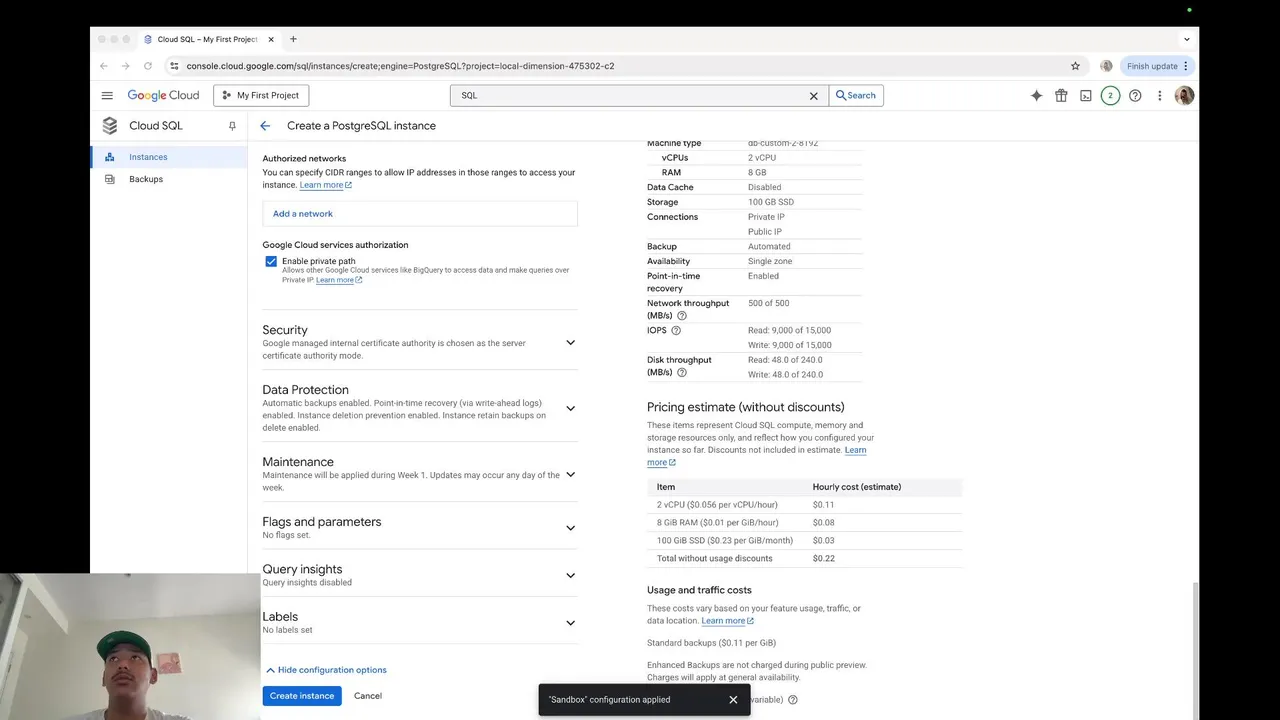Click the Finish update button

1158,66
